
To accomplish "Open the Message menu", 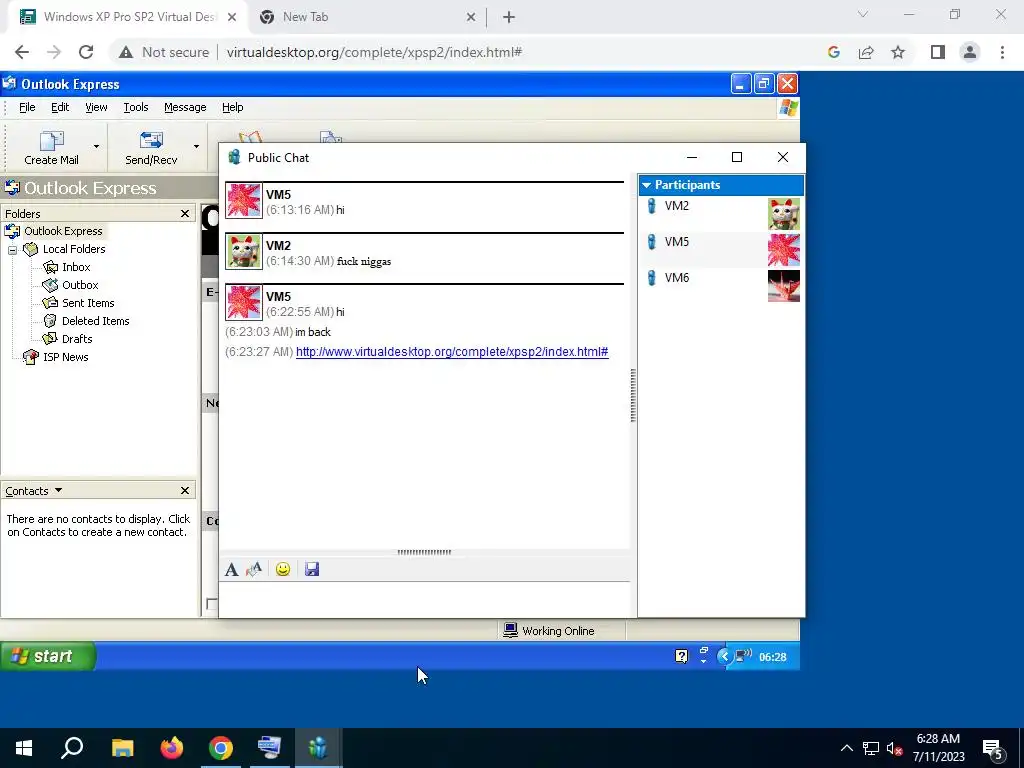I will coord(185,107).
